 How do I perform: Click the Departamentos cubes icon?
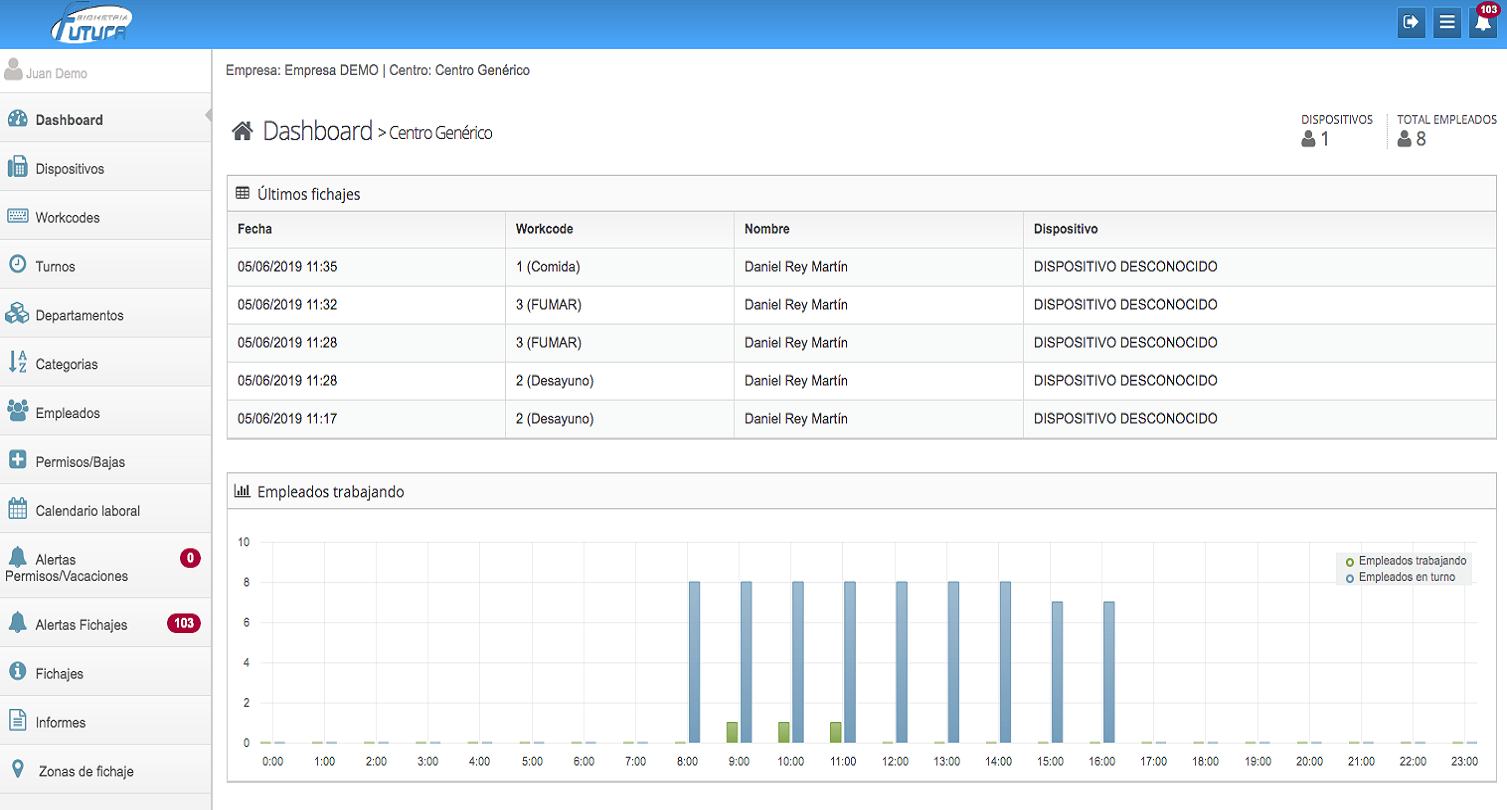pos(17,314)
